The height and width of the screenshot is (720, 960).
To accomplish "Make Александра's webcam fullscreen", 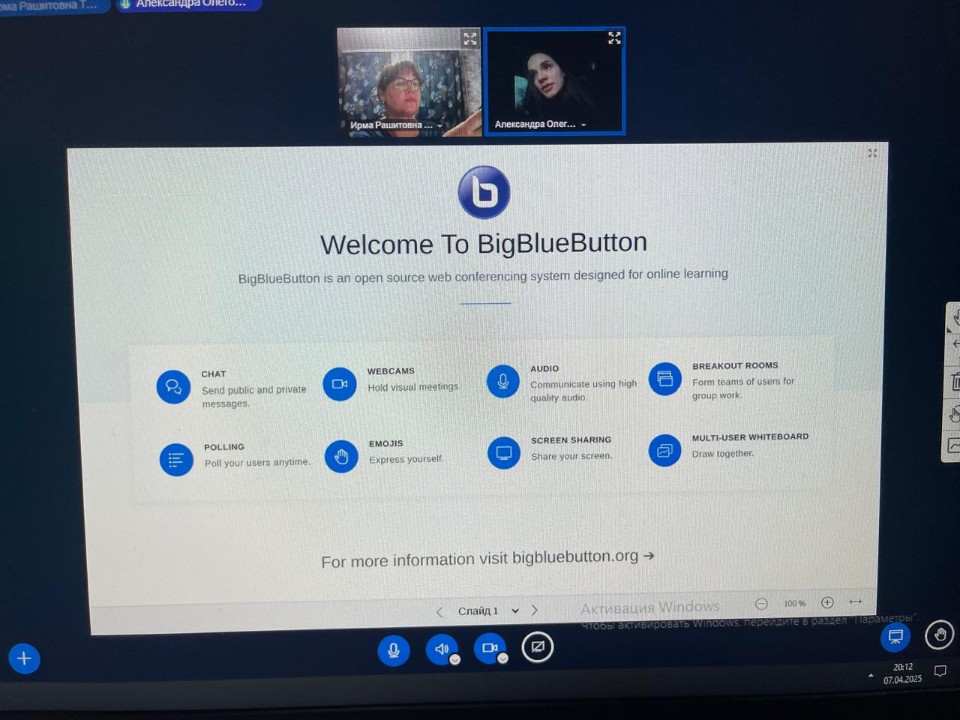I will (614, 38).
